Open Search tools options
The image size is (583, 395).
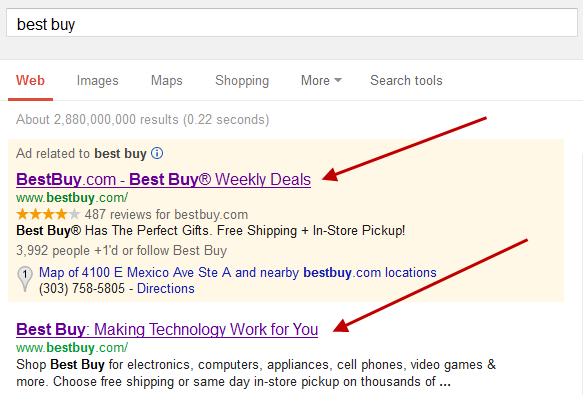[x=406, y=80]
